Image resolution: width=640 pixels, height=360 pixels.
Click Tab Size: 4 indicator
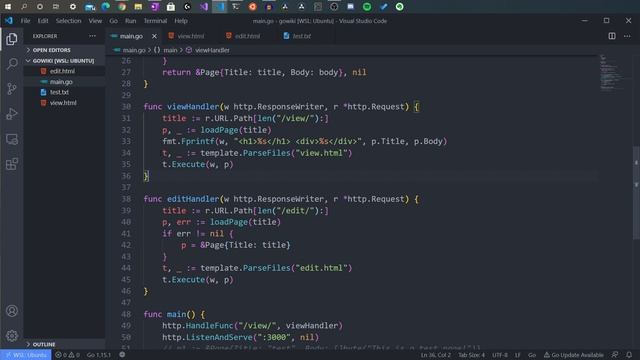[471, 355]
